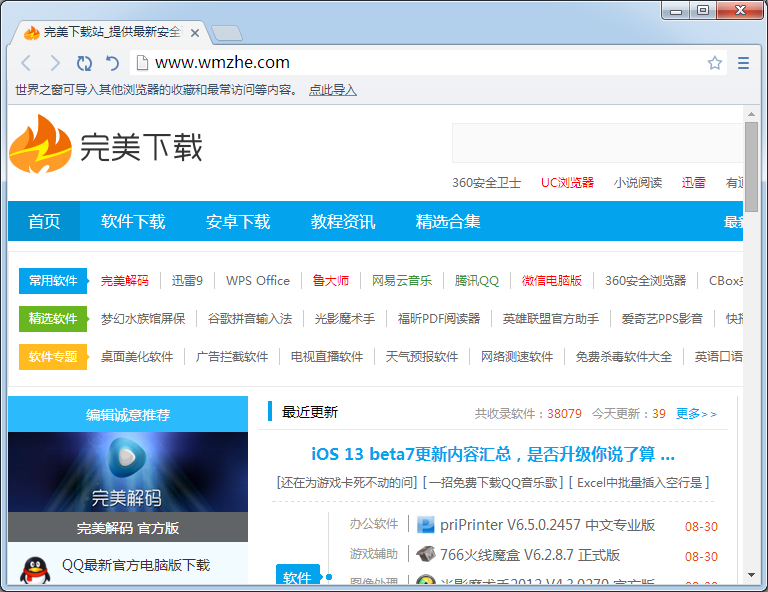Click the priPrinter software icon
Image resolution: width=768 pixels, height=592 pixels.
coord(426,525)
